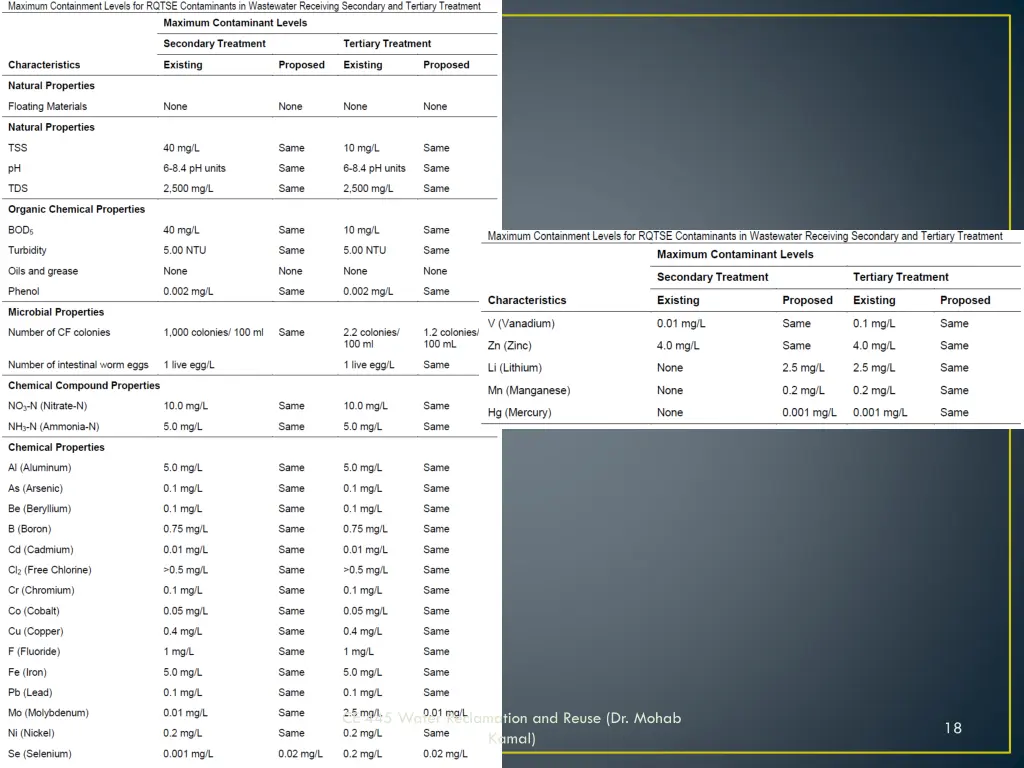Select the Vanadium row's '0.01 mg/L' value
The width and height of the screenshot is (1024, 768).
[681, 324]
